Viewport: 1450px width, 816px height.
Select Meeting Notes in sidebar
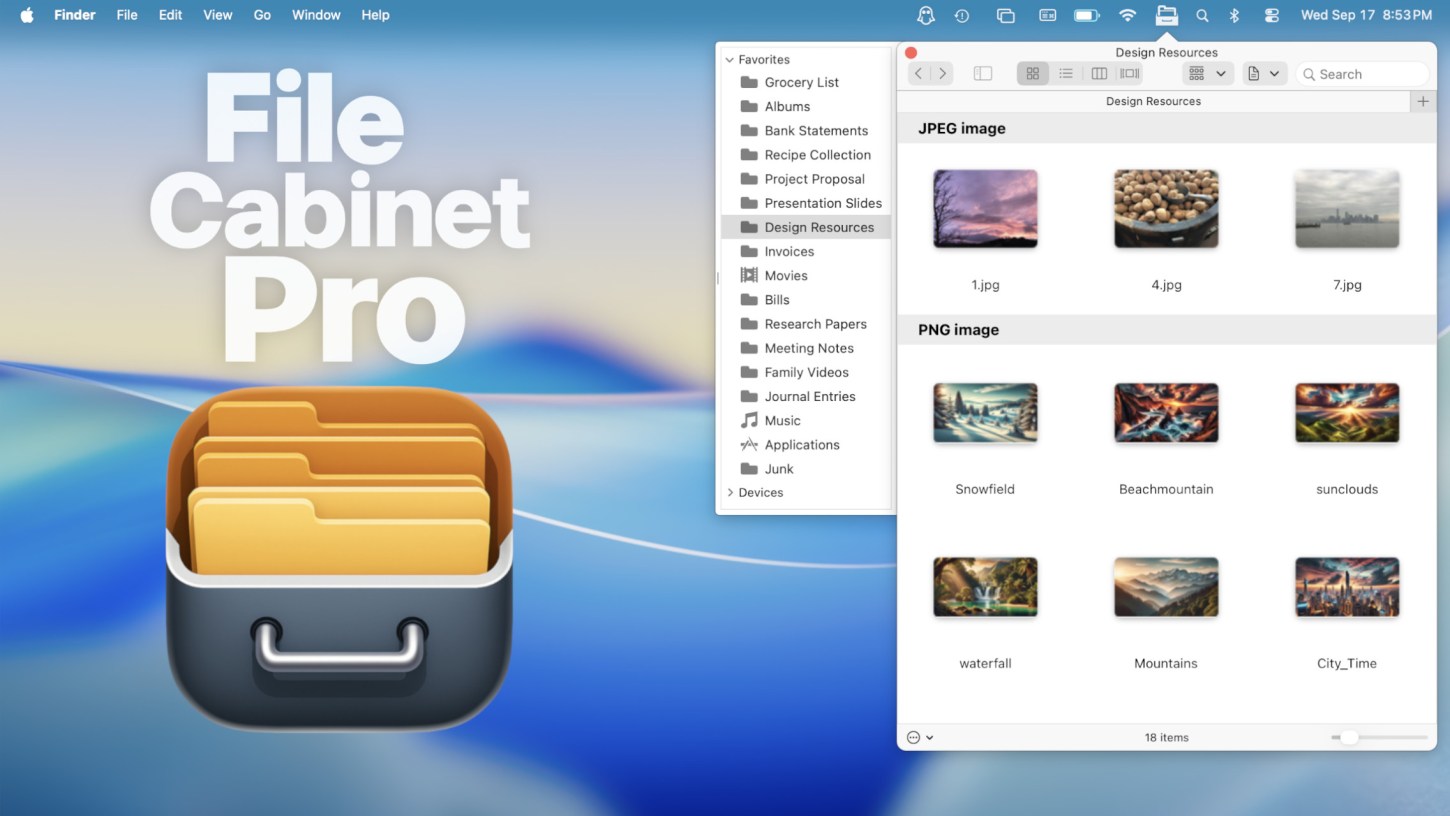[805, 348]
